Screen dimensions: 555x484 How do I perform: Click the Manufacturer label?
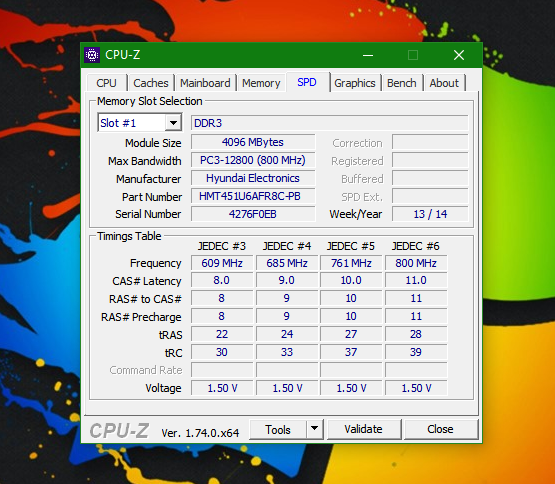tap(148, 179)
